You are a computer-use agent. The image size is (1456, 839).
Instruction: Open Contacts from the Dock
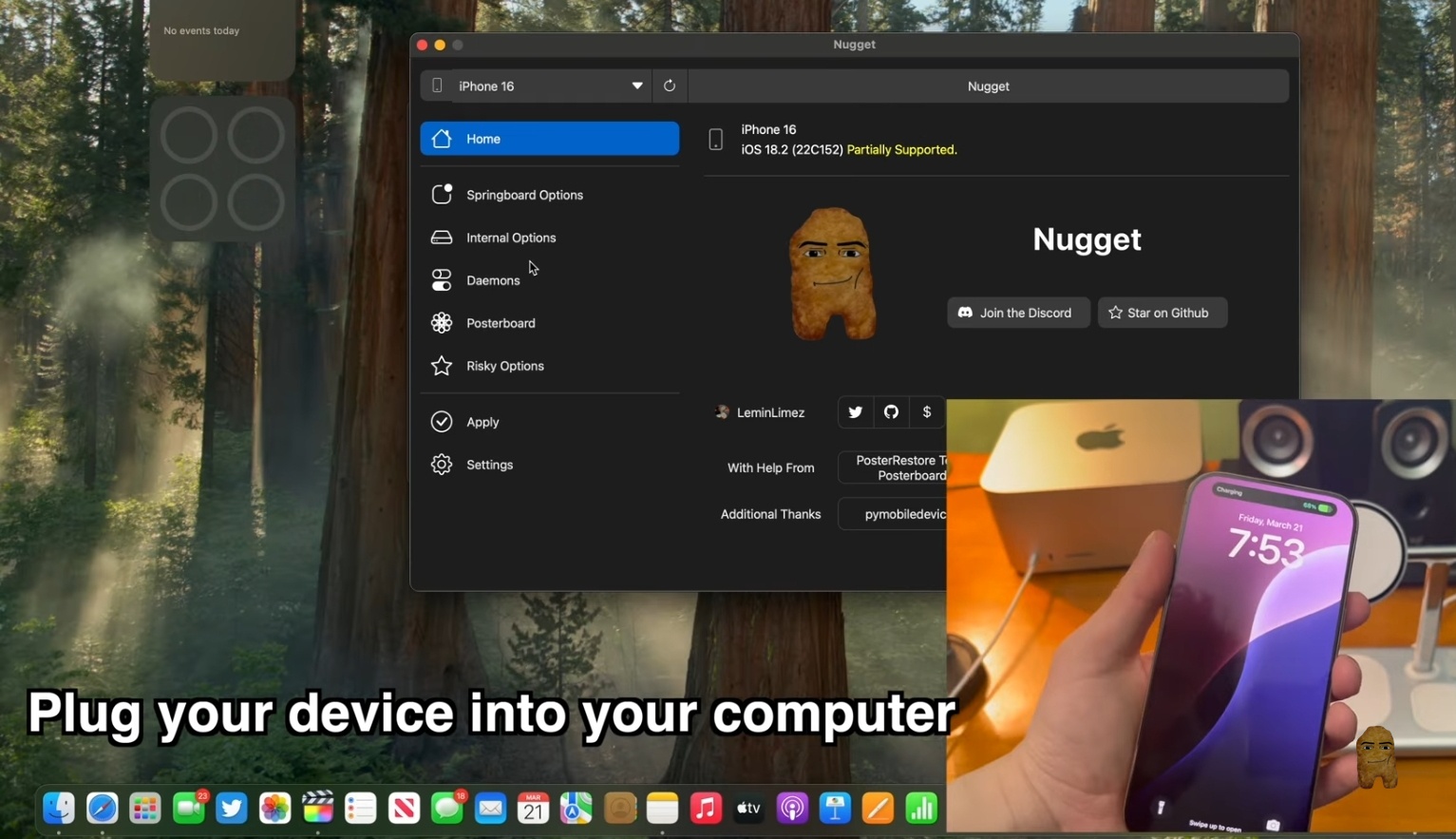tap(619, 808)
